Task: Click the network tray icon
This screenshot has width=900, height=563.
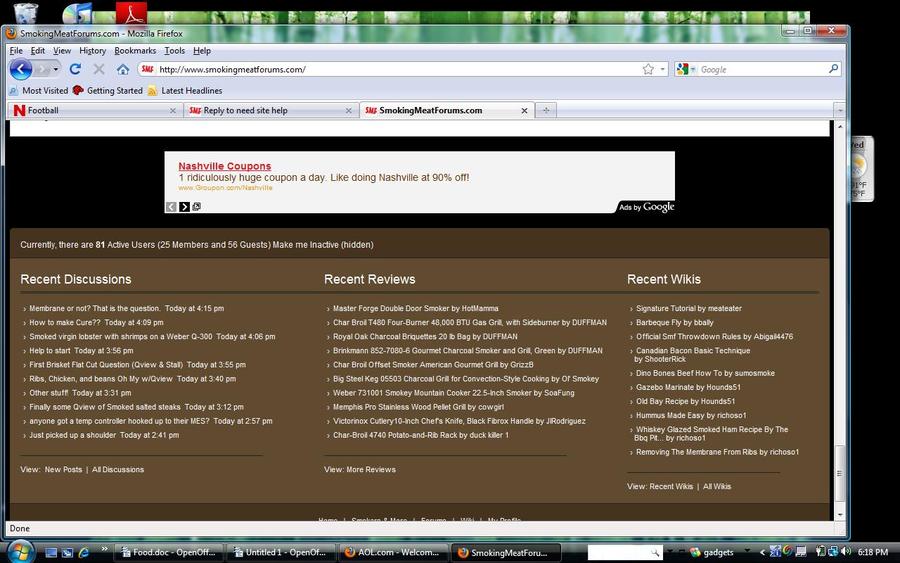Action: [x=833, y=552]
